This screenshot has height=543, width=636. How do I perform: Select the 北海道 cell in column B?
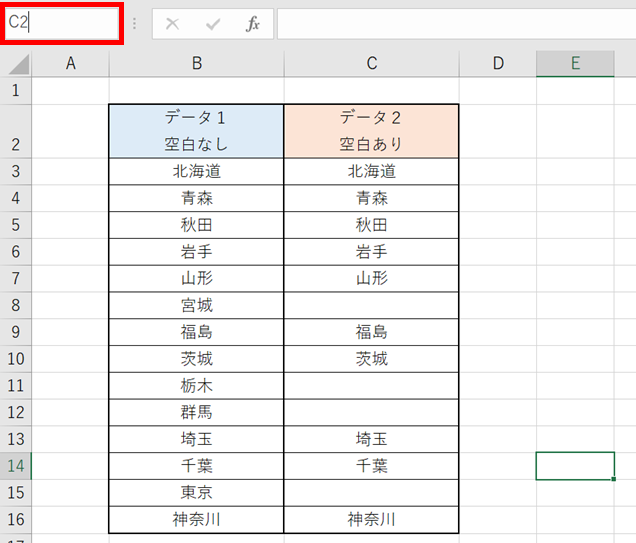click(197, 171)
